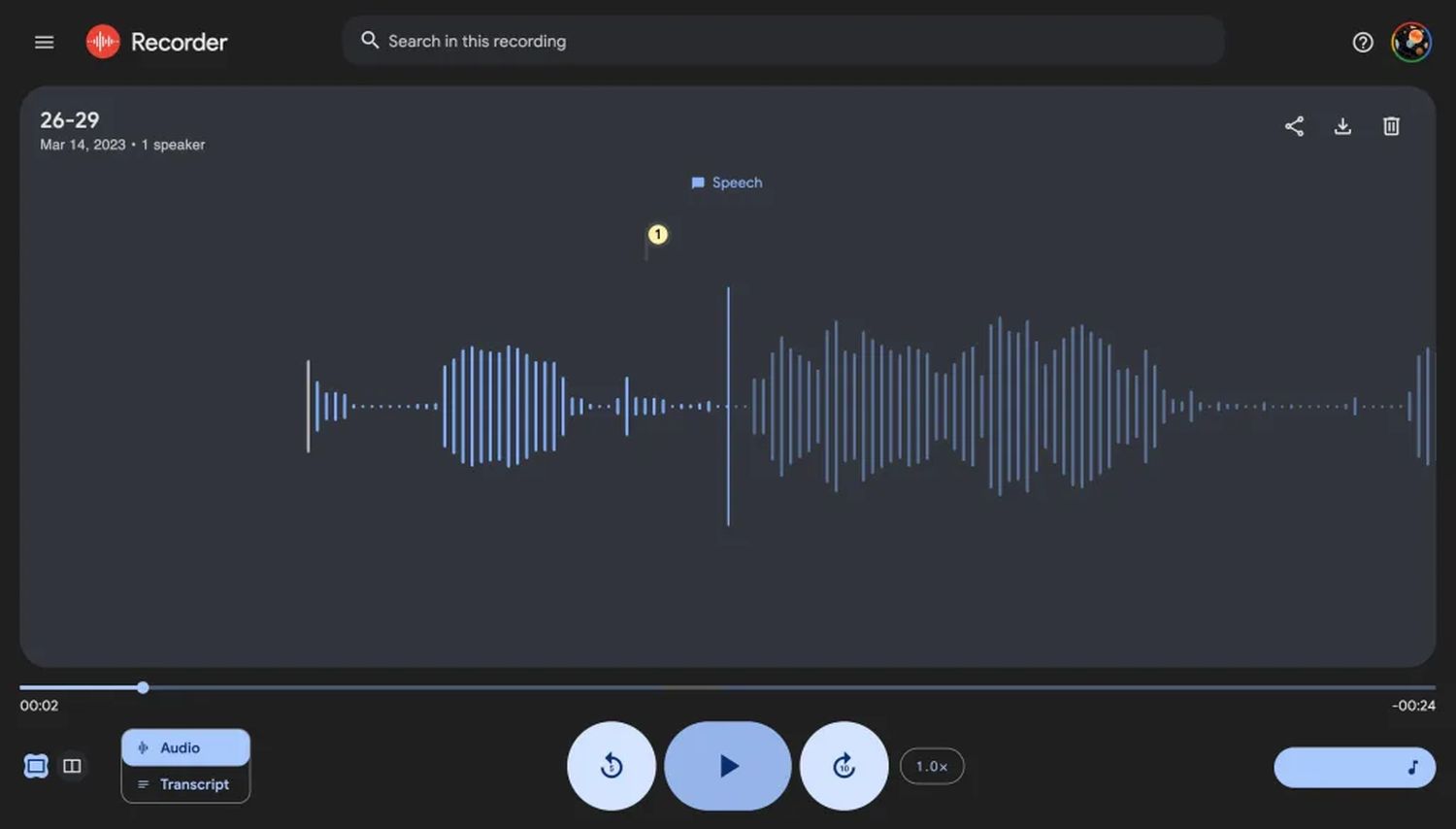This screenshot has height=829, width=1456.
Task: Click the music note button
Action: pyautogui.click(x=1354, y=767)
